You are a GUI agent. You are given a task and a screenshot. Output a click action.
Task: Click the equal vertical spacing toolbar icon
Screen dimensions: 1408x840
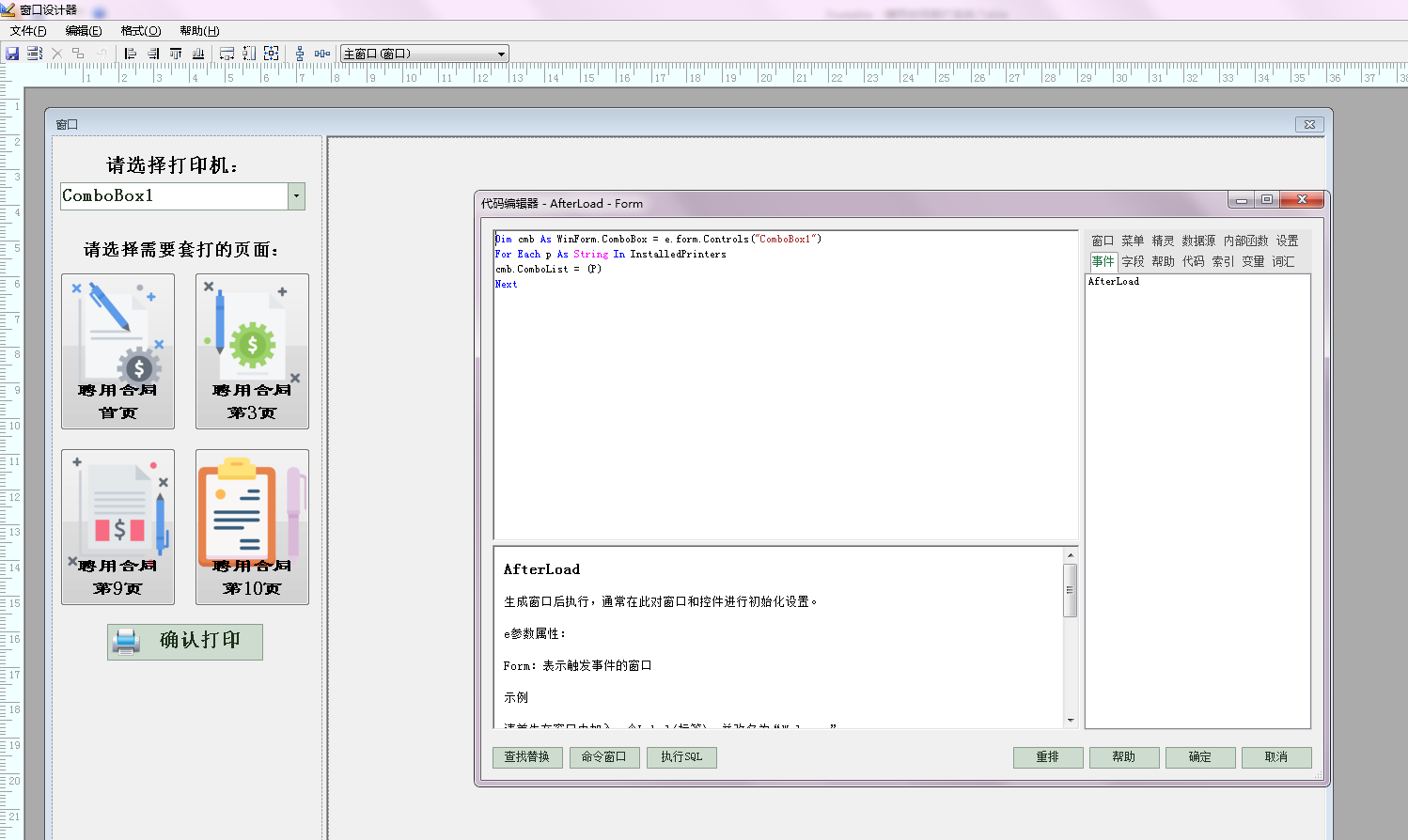(300, 54)
